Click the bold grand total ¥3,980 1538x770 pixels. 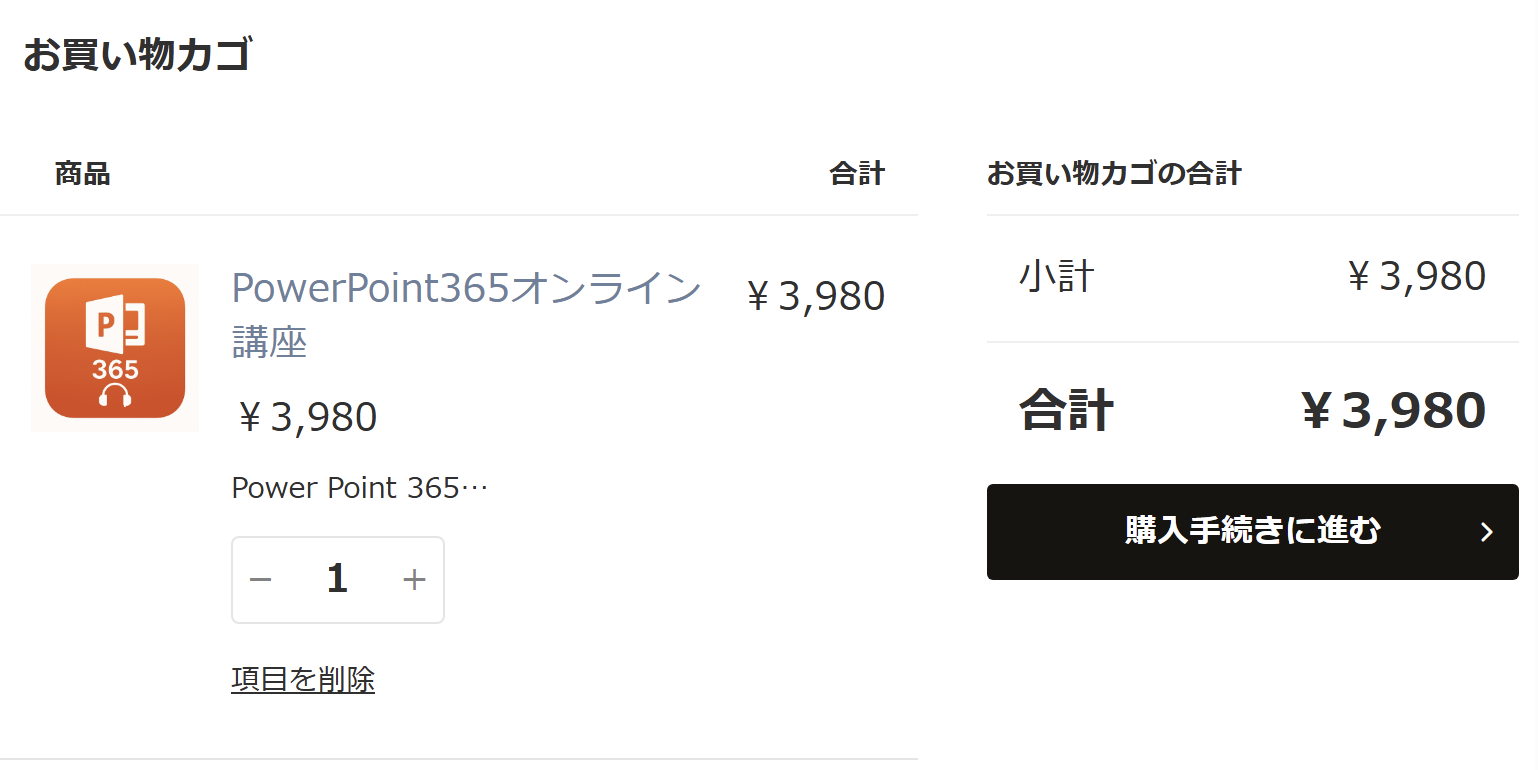1392,410
